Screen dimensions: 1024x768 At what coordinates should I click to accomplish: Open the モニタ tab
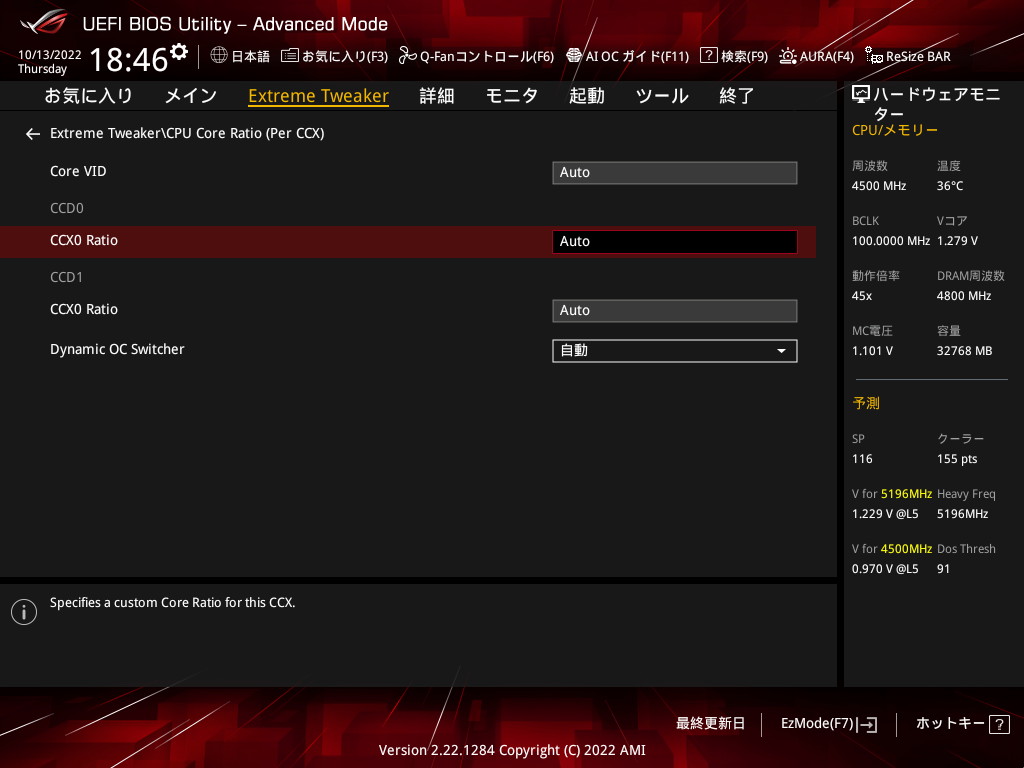coord(511,96)
